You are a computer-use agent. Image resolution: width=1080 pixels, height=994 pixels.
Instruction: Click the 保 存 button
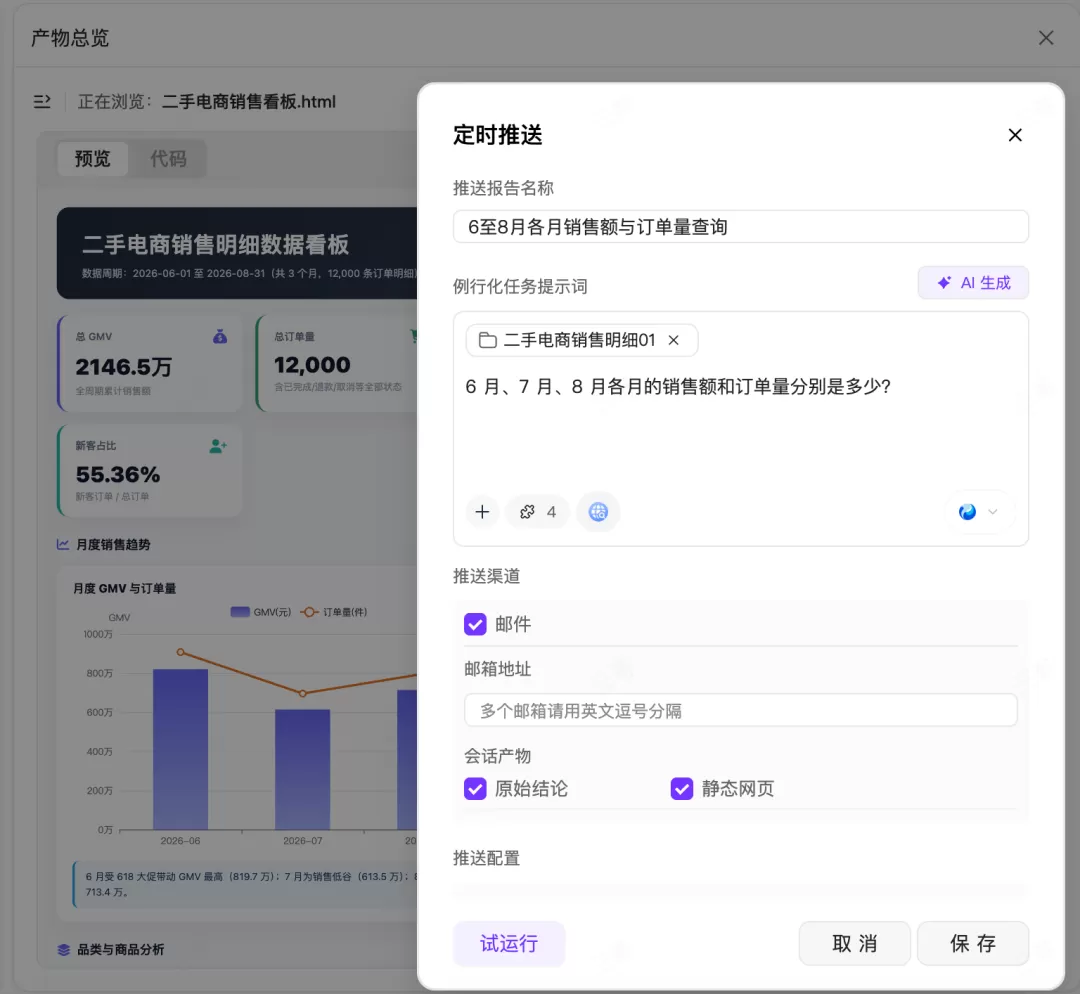click(x=973, y=943)
